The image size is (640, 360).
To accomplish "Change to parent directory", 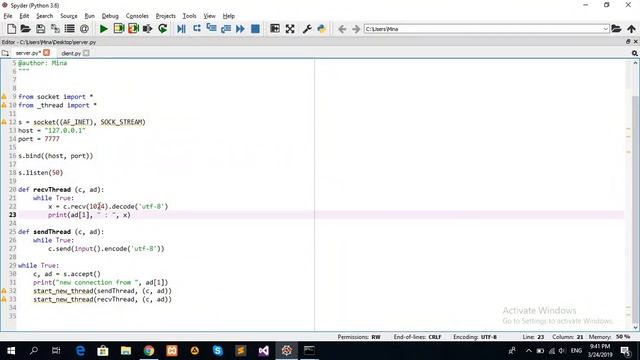I will [x=631, y=29].
